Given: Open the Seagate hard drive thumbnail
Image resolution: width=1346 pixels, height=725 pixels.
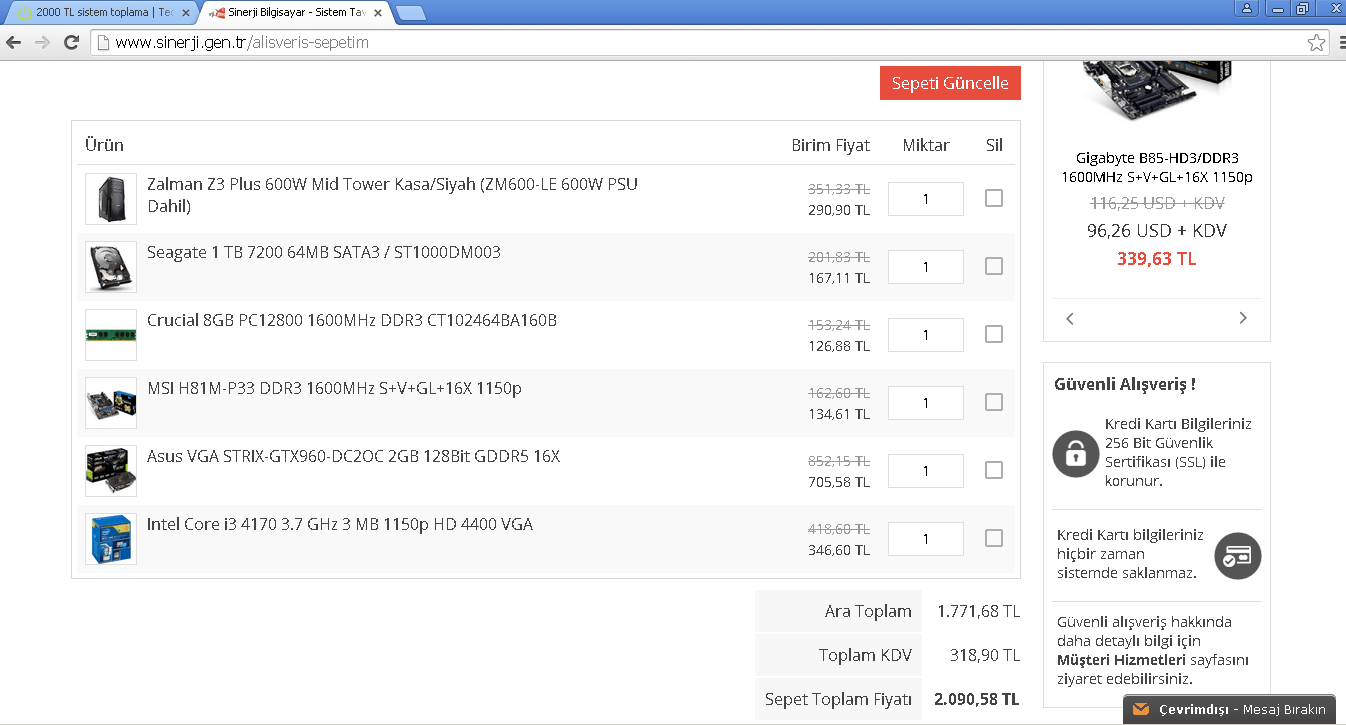Looking at the screenshot, I should [x=111, y=267].
